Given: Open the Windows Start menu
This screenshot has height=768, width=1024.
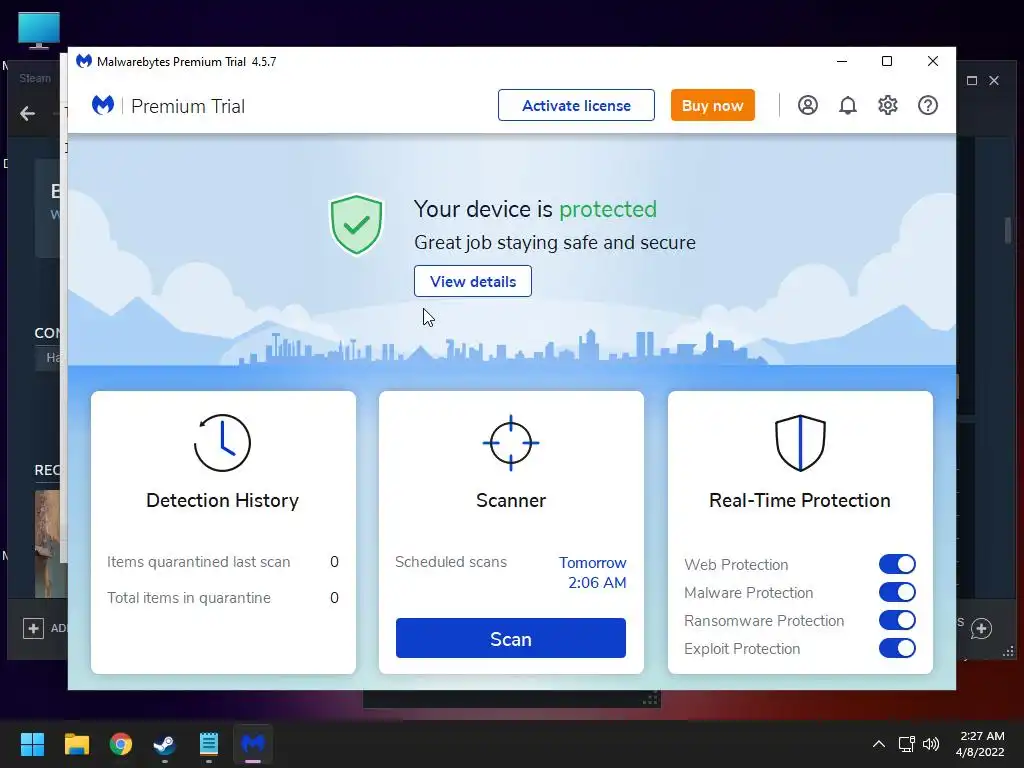Looking at the screenshot, I should click(x=32, y=744).
